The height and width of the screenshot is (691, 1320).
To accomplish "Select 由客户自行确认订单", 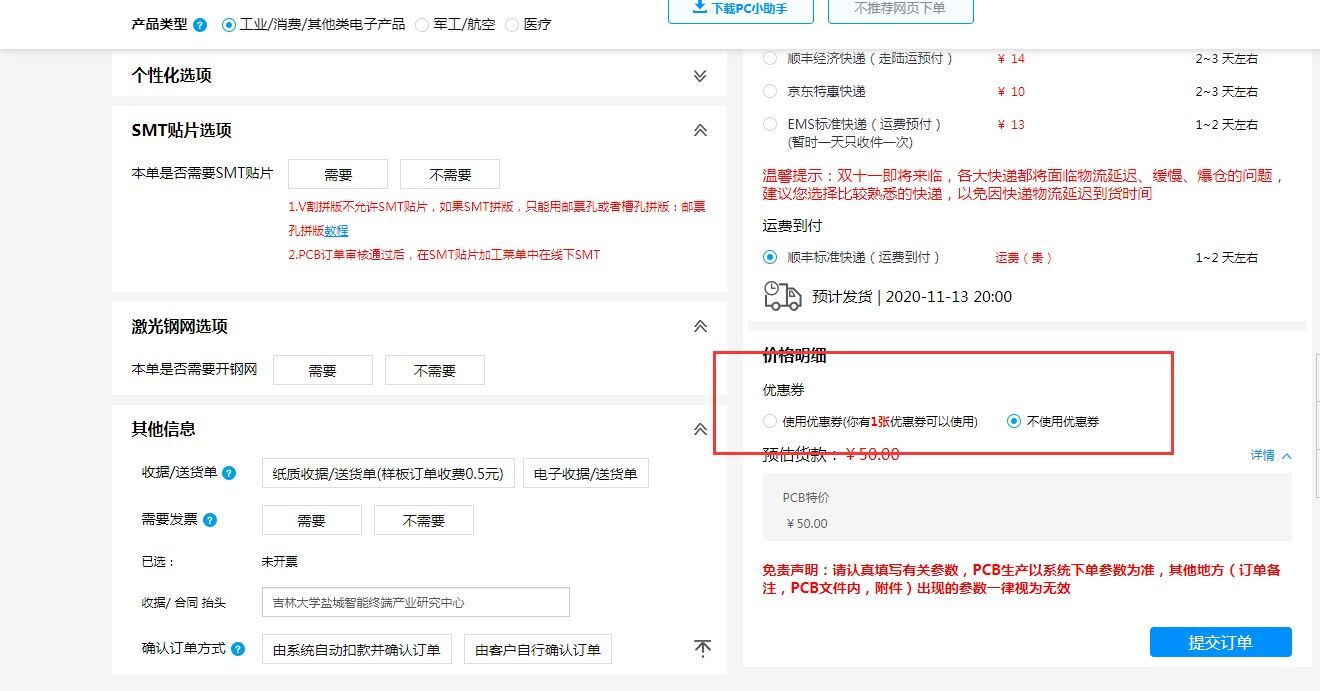I will pyautogui.click(x=538, y=649).
